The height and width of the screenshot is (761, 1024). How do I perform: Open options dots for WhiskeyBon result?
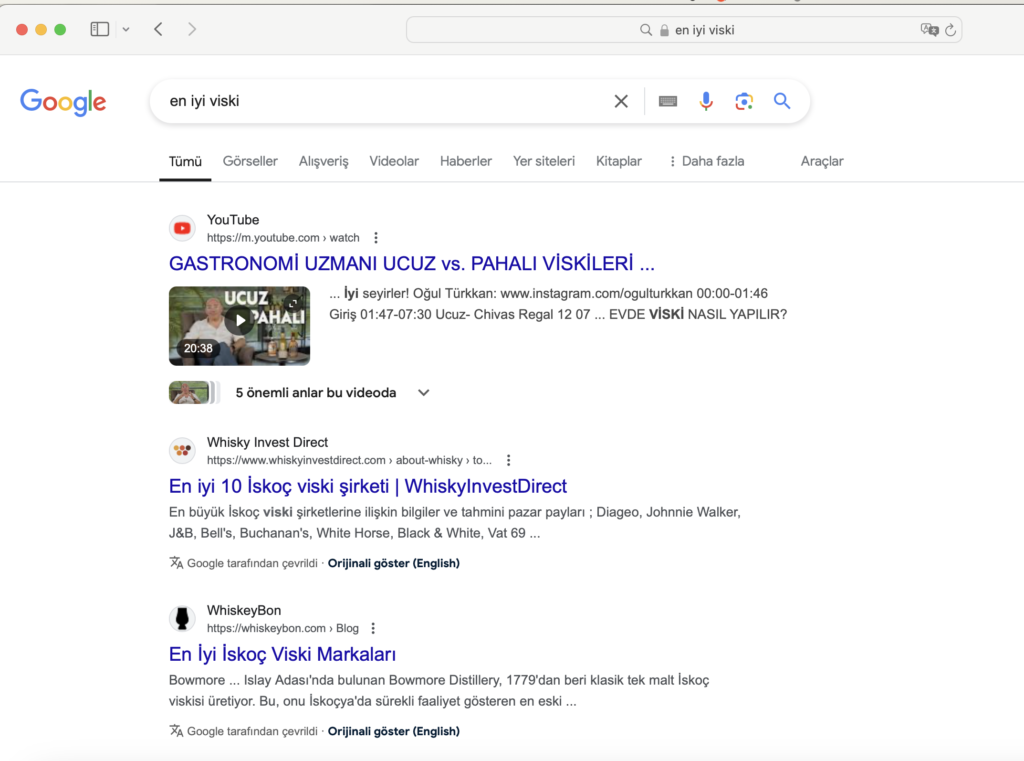pos(373,628)
